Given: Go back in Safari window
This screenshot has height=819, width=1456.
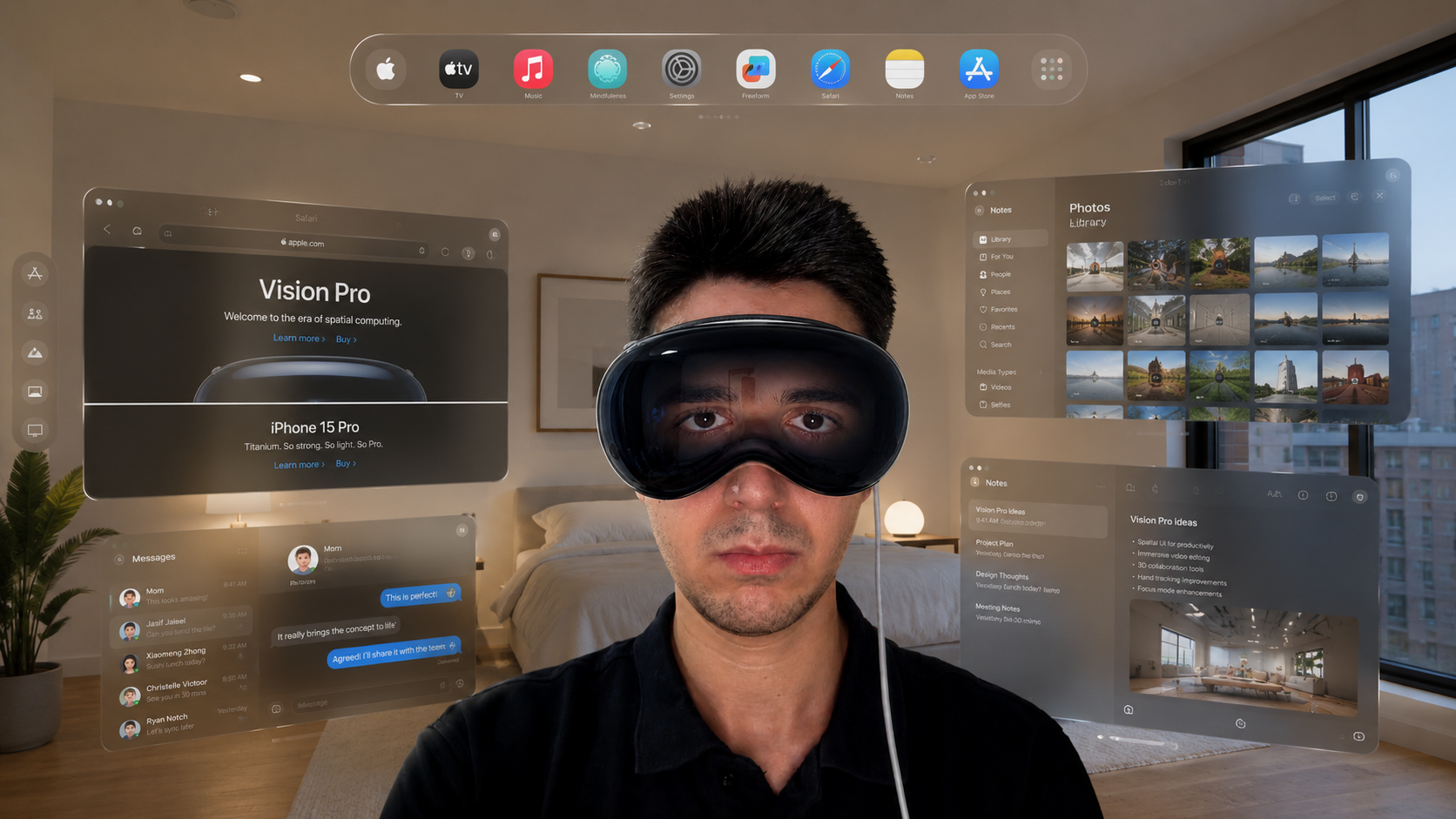Looking at the screenshot, I should [107, 229].
